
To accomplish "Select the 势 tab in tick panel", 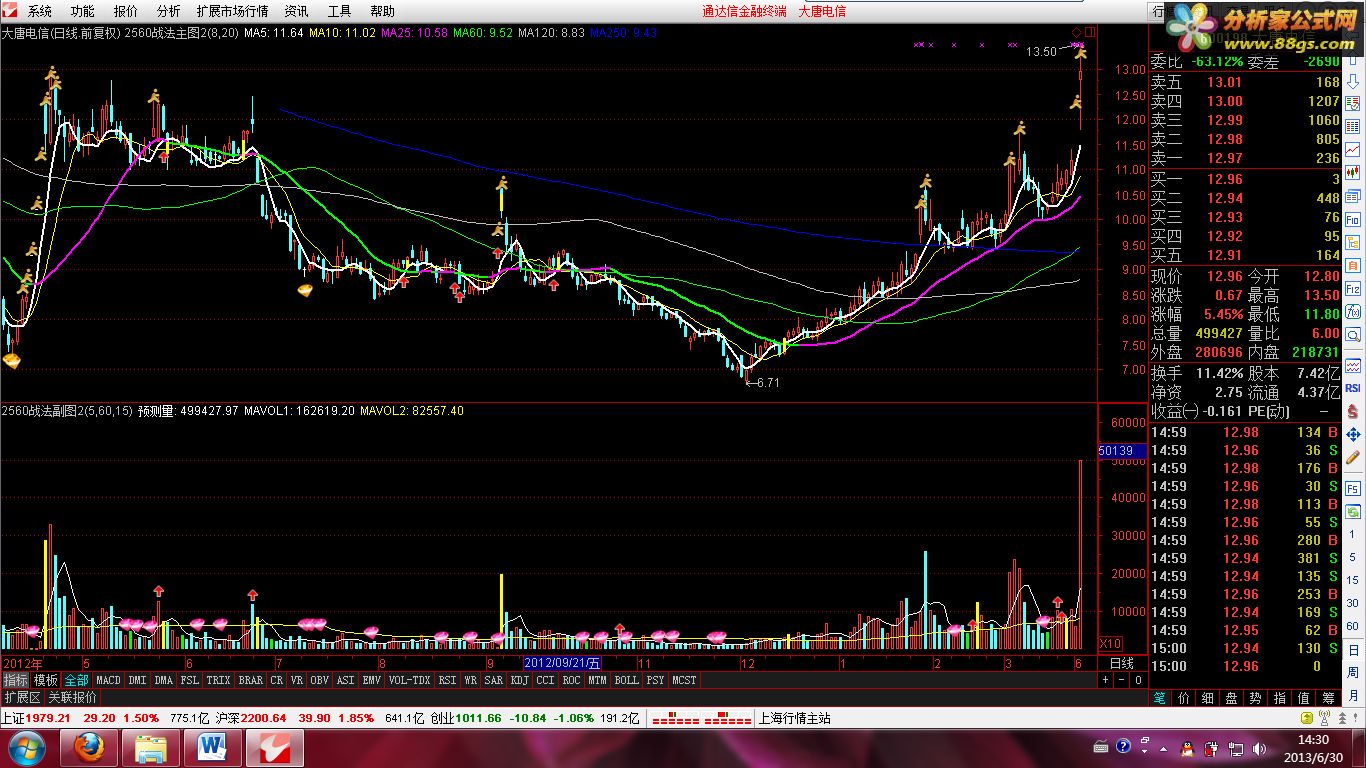I will [1255, 698].
